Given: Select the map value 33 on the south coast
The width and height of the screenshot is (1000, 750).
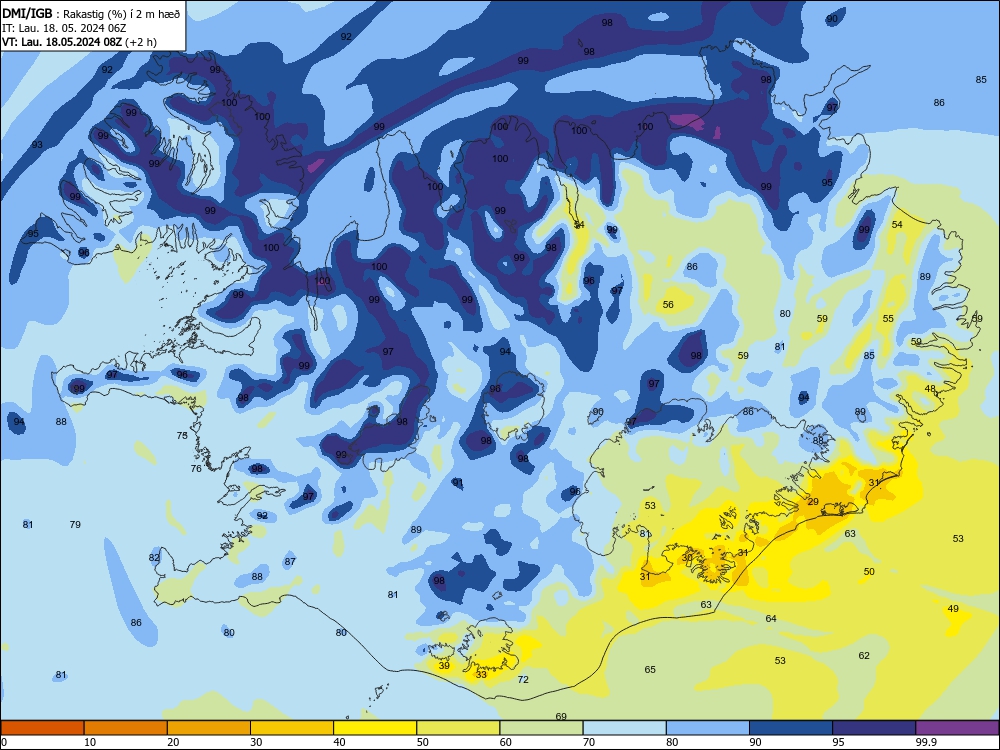Looking at the screenshot, I should point(482,674).
